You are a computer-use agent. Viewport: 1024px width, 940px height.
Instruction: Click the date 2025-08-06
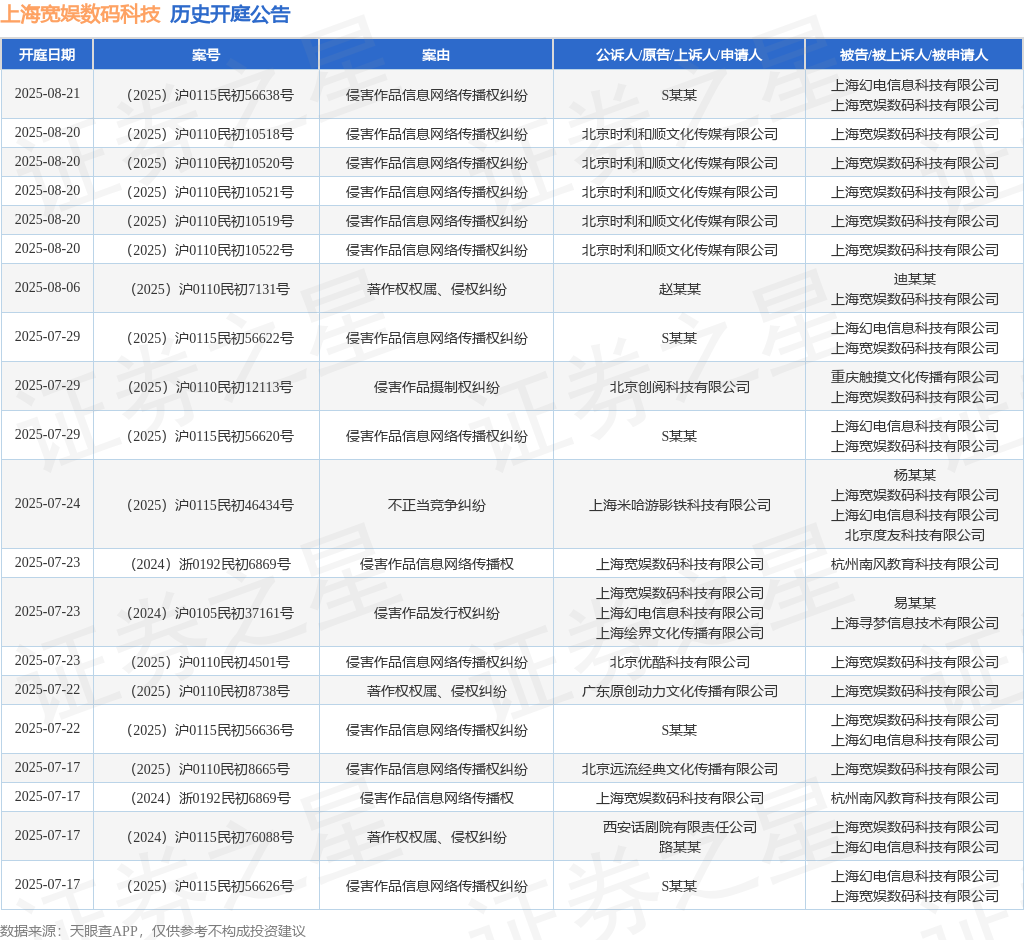point(47,288)
